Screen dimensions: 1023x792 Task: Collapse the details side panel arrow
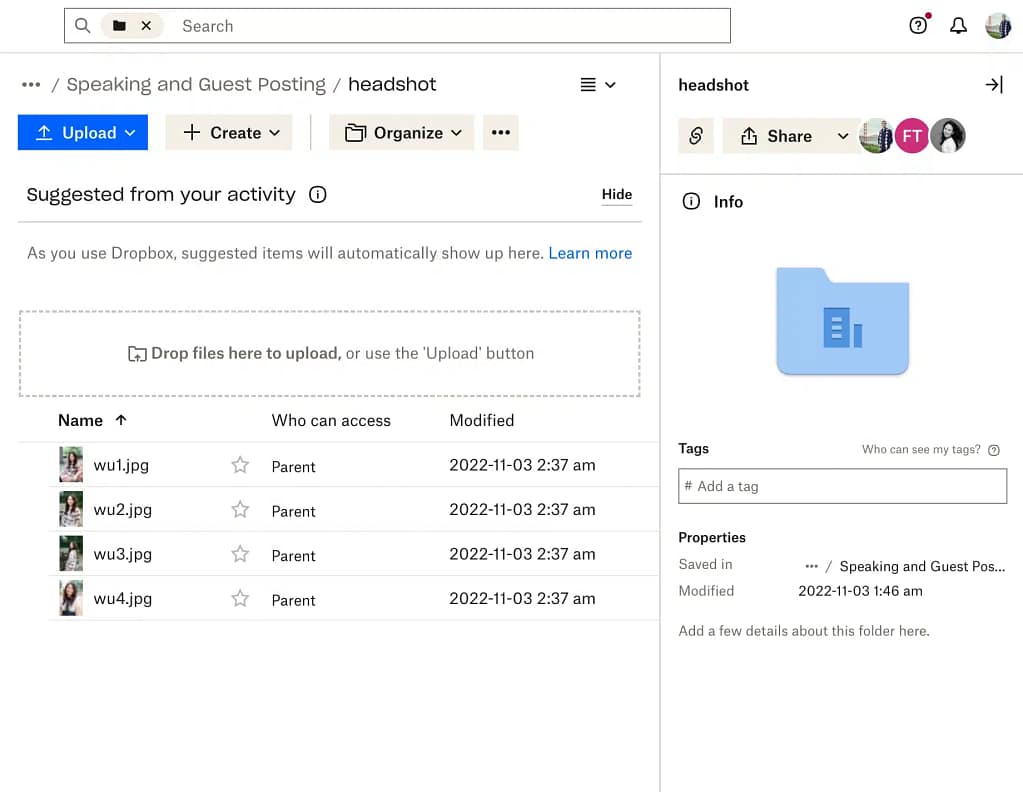point(993,85)
